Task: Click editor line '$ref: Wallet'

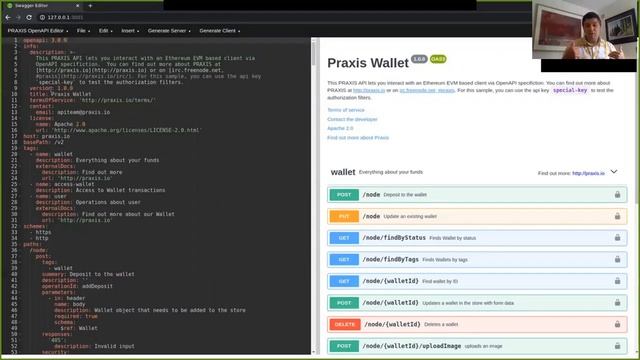Action: click(x=79, y=328)
